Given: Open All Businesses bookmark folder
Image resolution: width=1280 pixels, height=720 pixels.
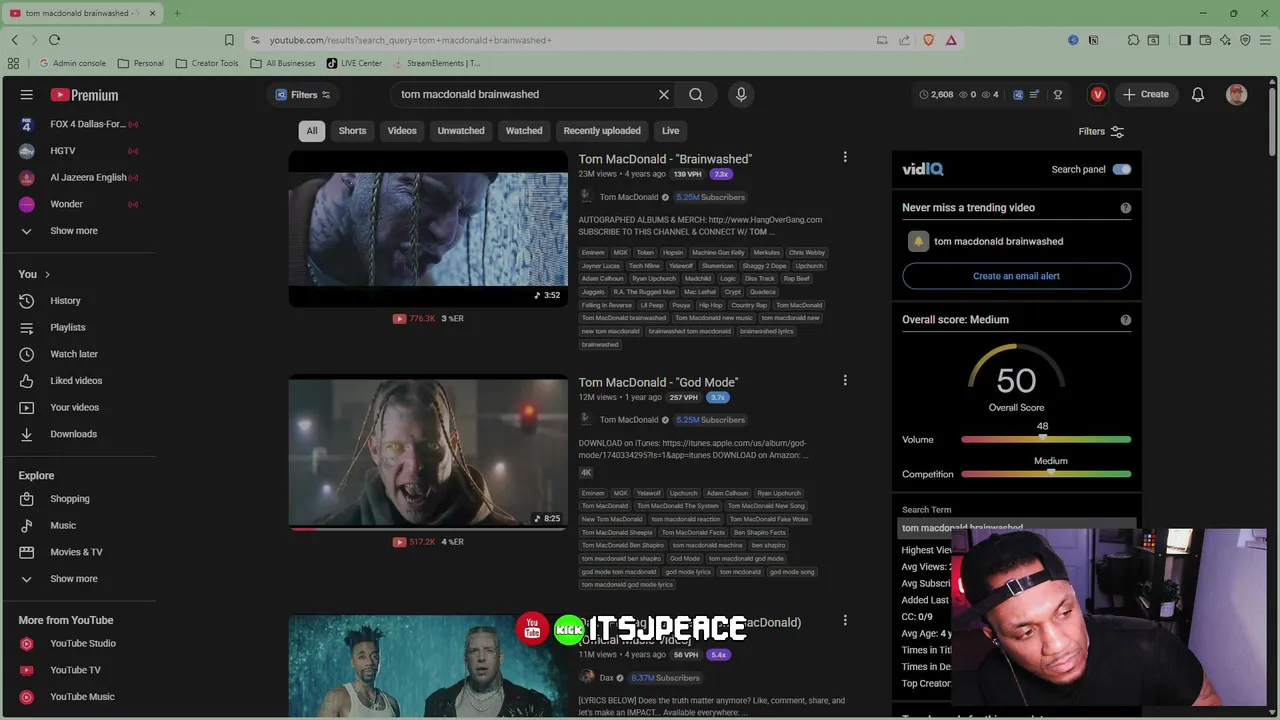Looking at the screenshot, I should click(x=283, y=63).
